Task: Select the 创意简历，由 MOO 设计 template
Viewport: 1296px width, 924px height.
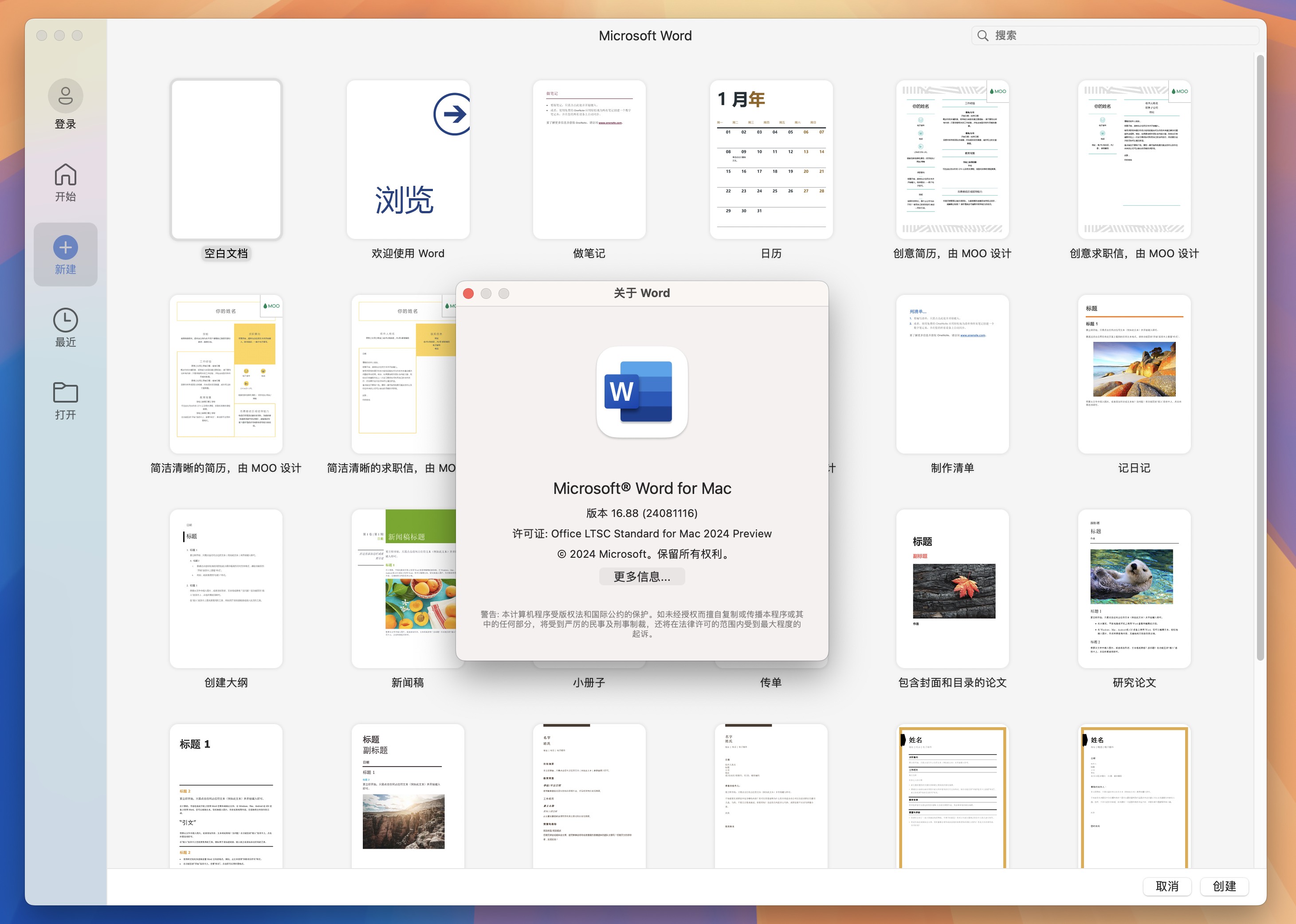Action: click(x=952, y=159)
